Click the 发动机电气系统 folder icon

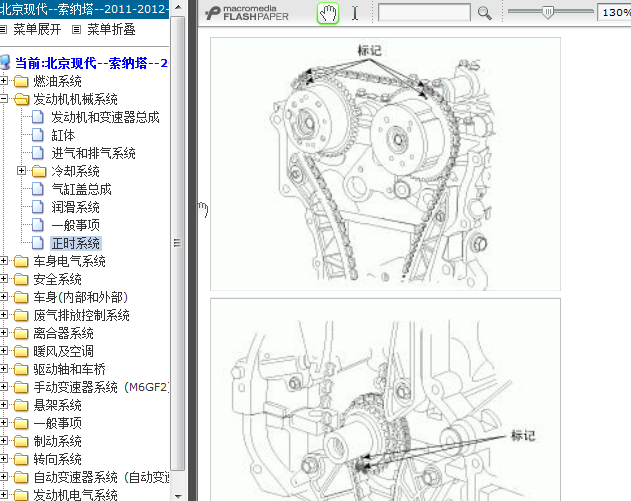[x=21, y=495]
